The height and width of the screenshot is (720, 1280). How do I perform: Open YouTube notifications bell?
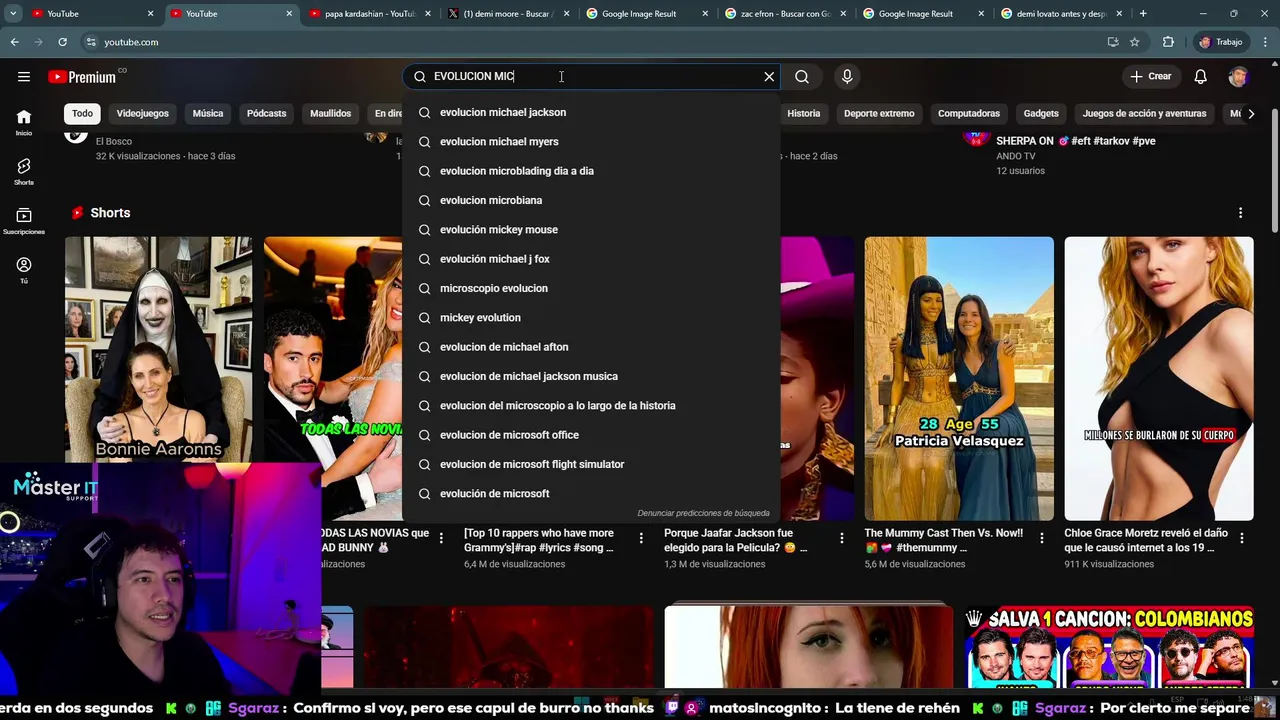1201,76
